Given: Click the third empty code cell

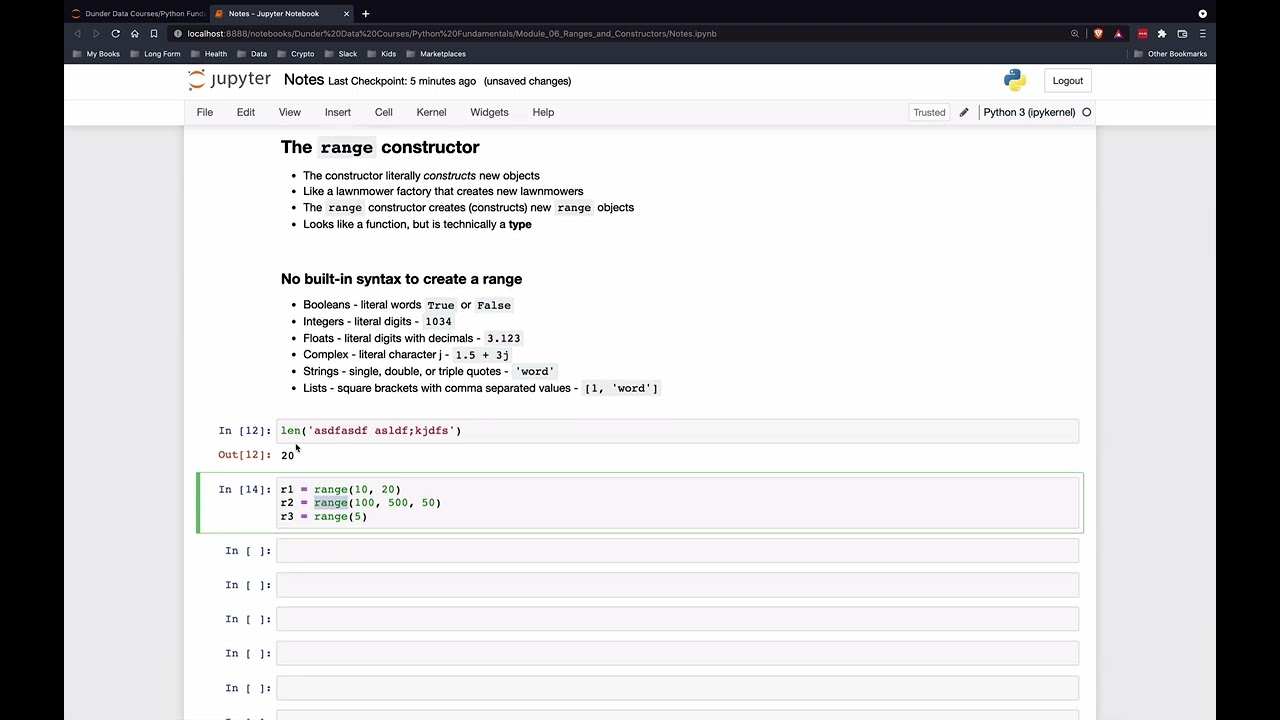Looking at the screenshot, I should tap(678, 619).
